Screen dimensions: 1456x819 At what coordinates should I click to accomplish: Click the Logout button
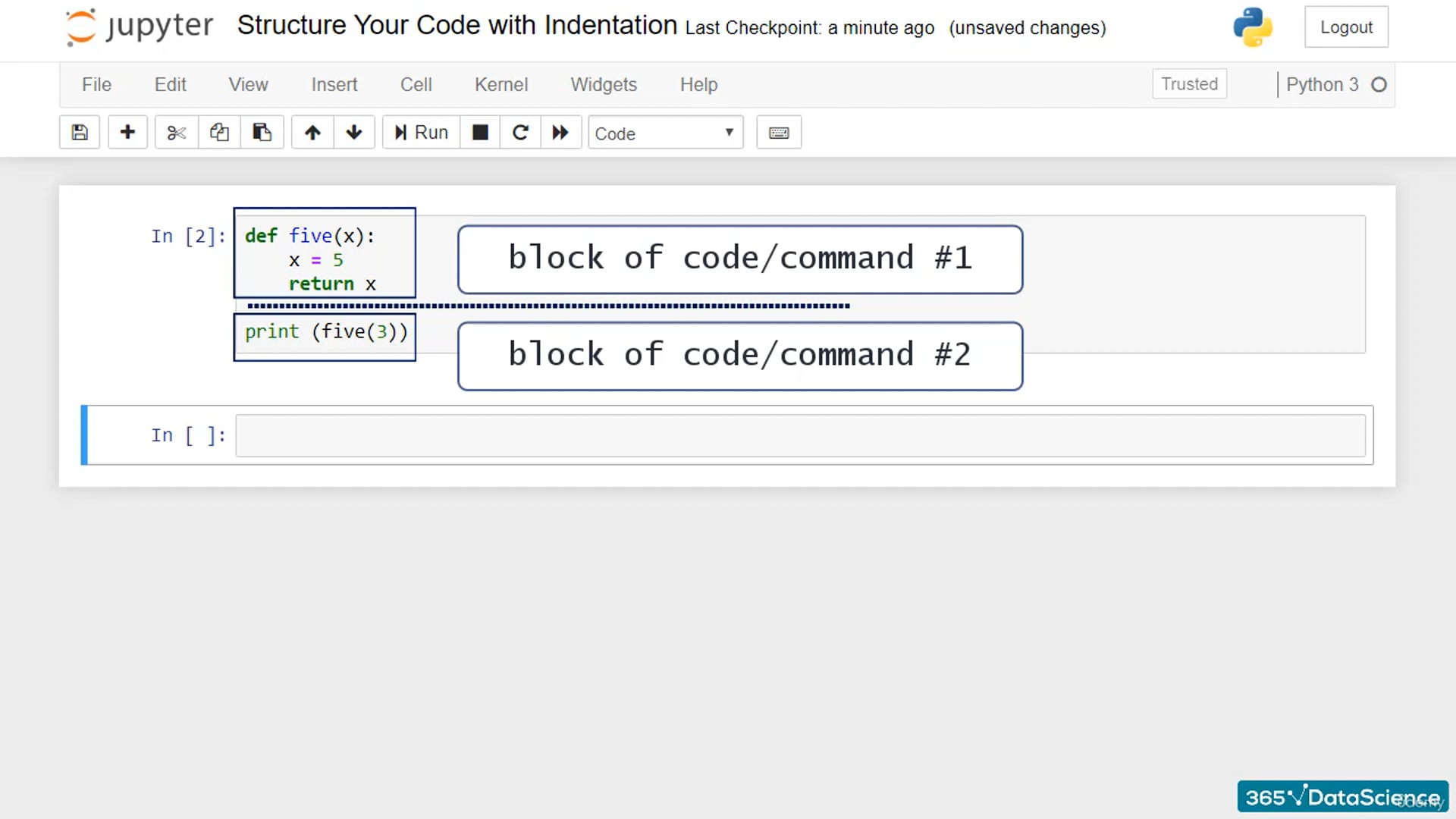pos(1346,27)
